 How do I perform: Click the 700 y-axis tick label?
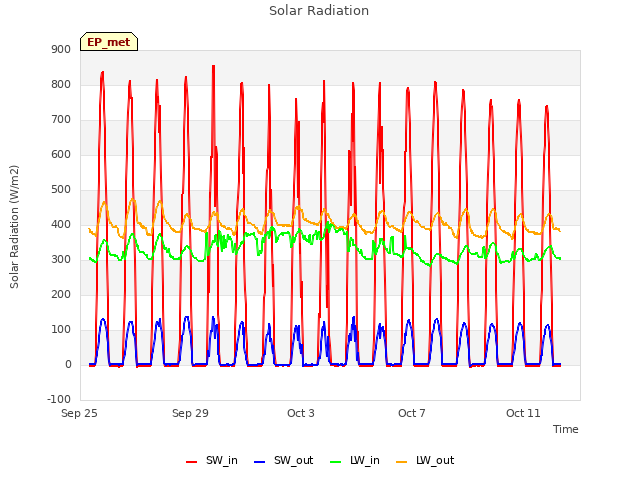[61, 120]
